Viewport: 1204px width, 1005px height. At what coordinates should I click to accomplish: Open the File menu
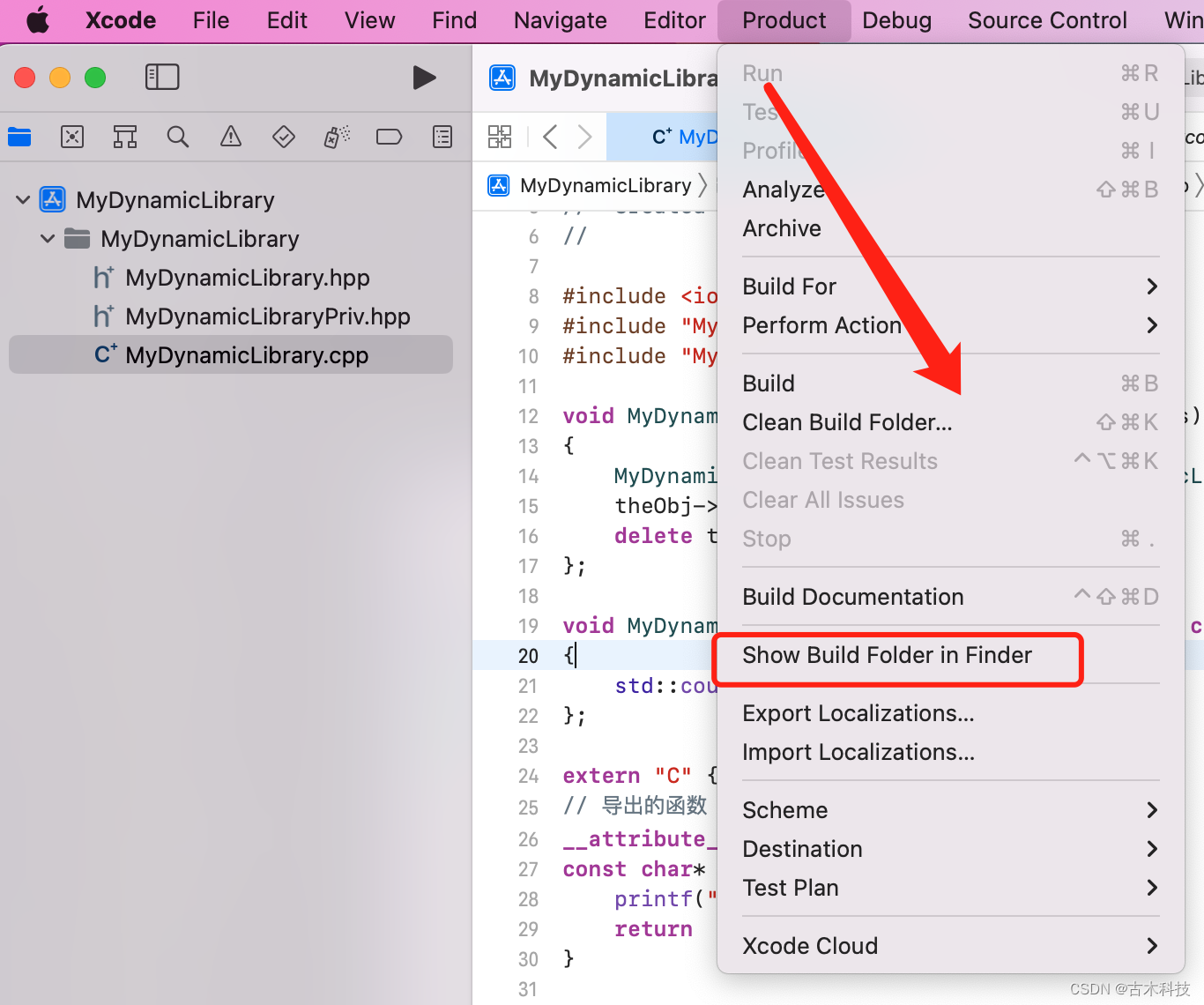[x=212, y=20]
